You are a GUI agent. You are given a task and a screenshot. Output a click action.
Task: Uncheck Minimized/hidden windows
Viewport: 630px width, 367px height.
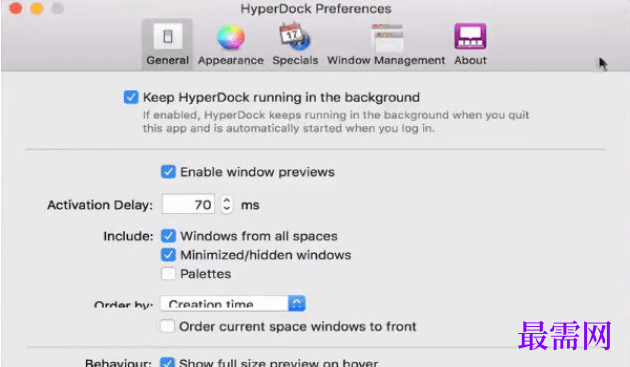[168, 255]
